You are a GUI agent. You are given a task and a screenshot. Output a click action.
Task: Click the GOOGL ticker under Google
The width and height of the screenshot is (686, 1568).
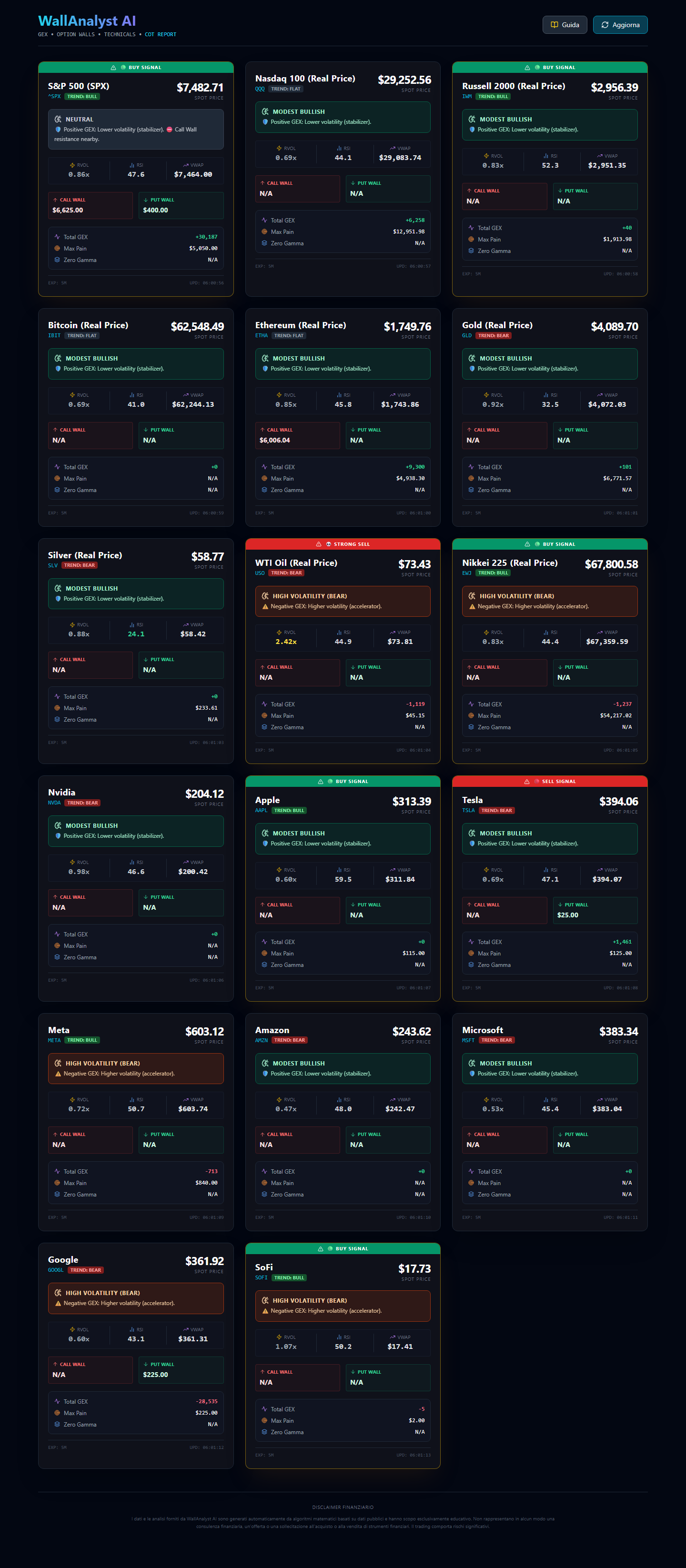(55, 1270)
